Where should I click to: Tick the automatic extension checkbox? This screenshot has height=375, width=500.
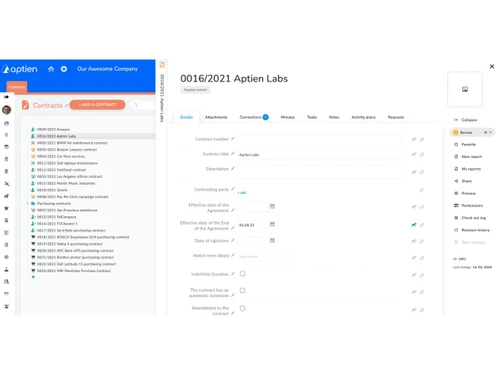click(243, 290)
